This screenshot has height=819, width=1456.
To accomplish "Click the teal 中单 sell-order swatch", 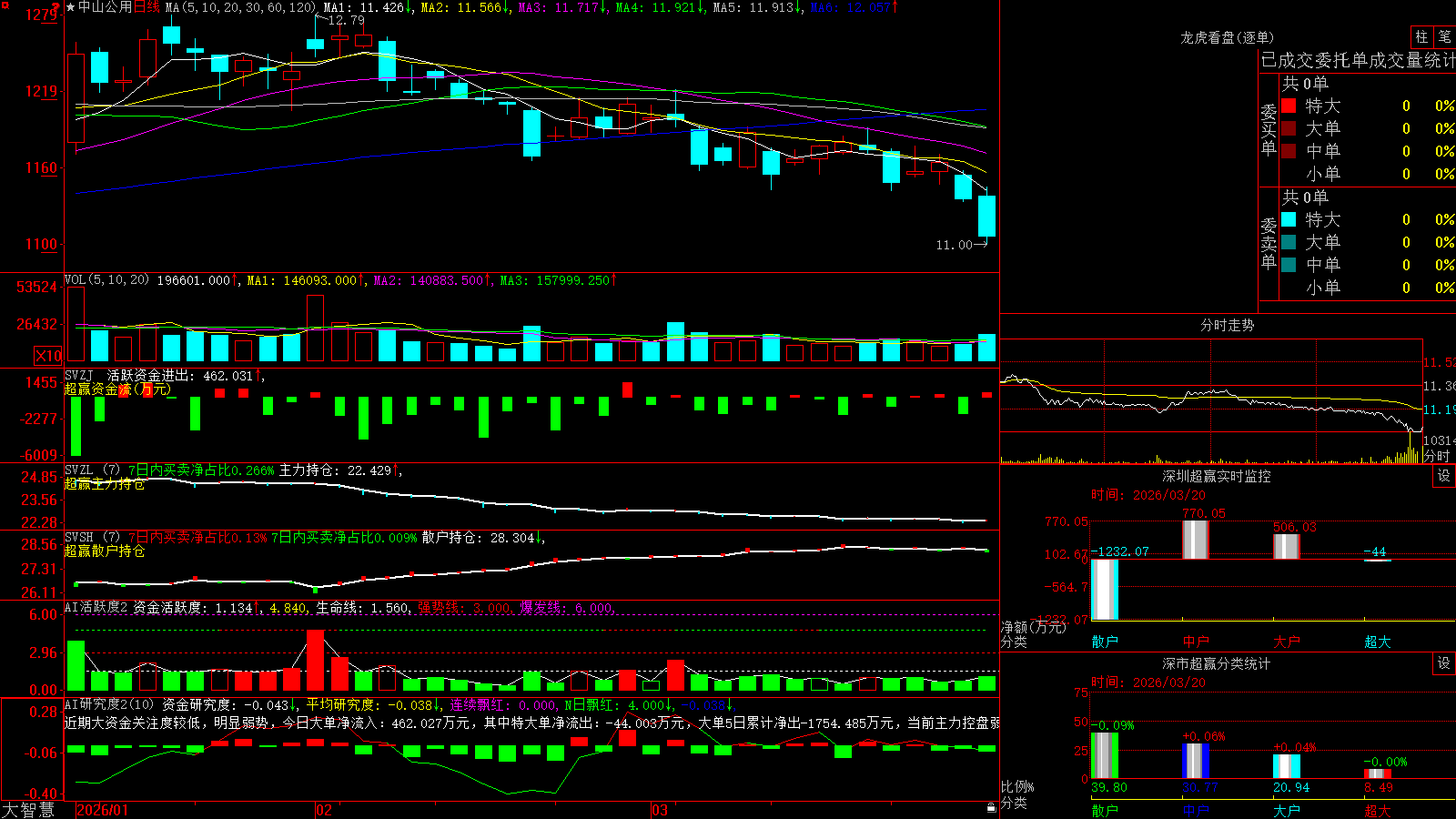I will (x=1289, y=265).
